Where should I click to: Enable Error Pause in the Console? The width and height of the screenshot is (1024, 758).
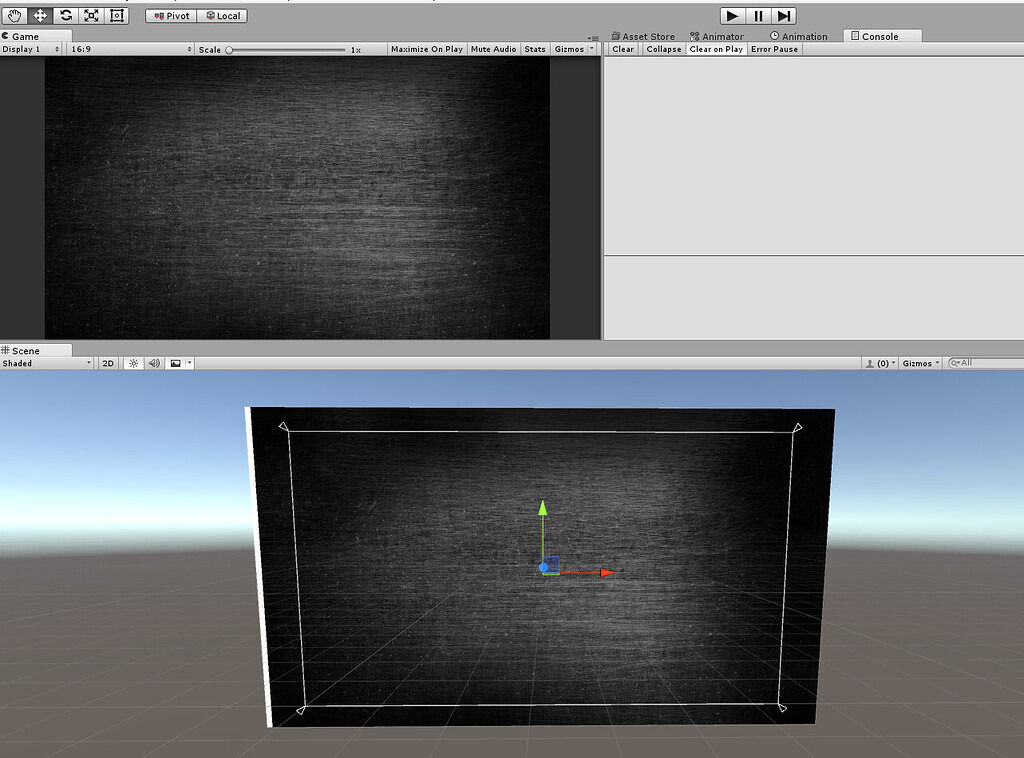pyautogui.click(x=774, y=48)
